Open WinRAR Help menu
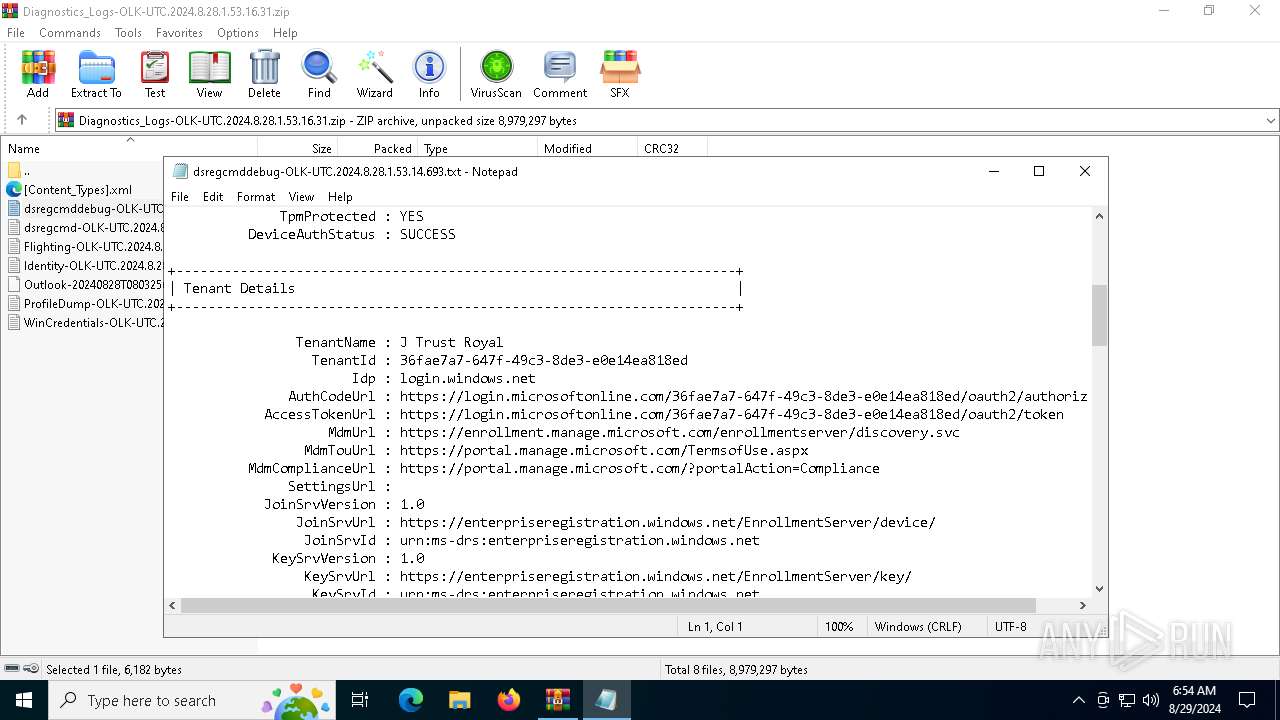 click(285, 33)
